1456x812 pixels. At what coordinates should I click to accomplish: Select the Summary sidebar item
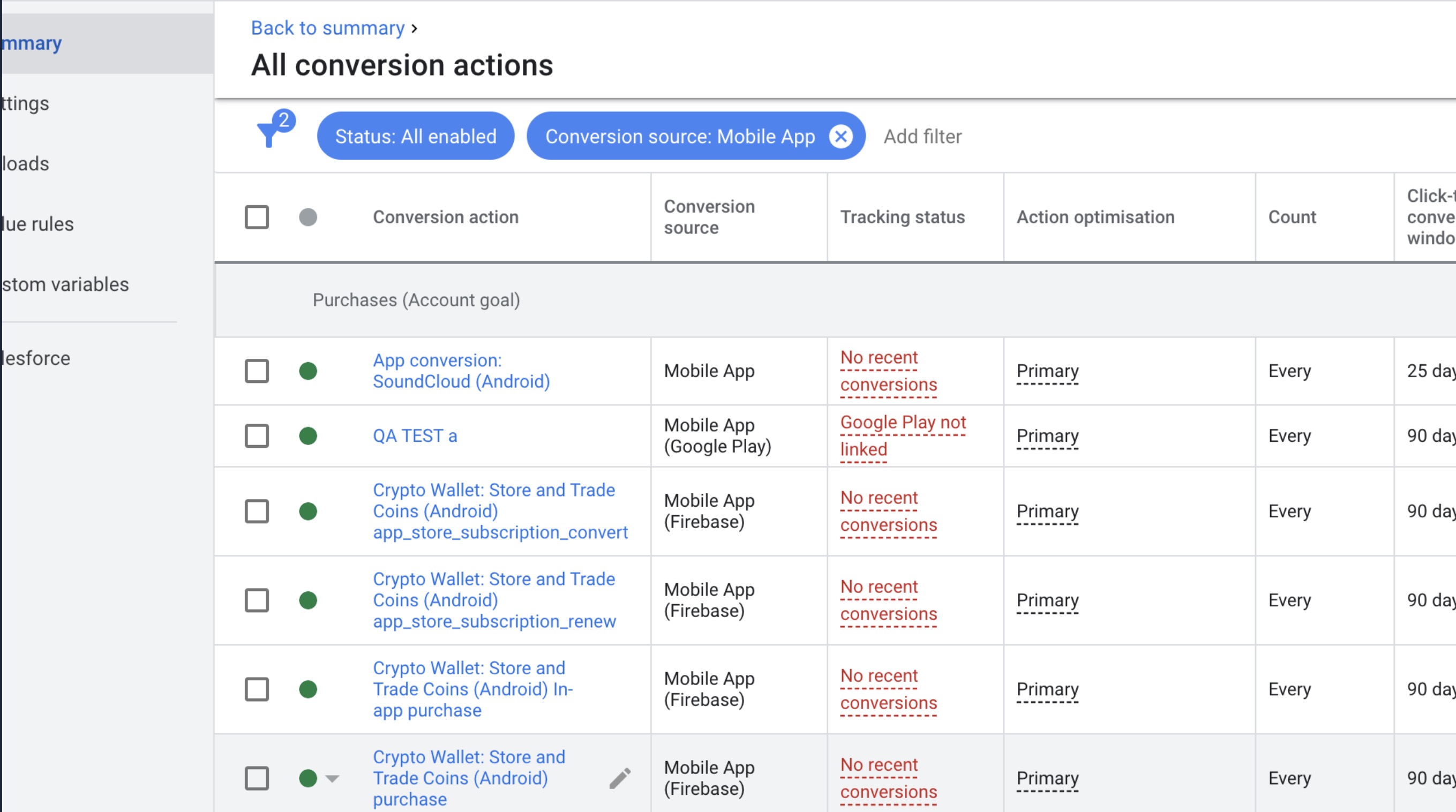pos(107,43)
